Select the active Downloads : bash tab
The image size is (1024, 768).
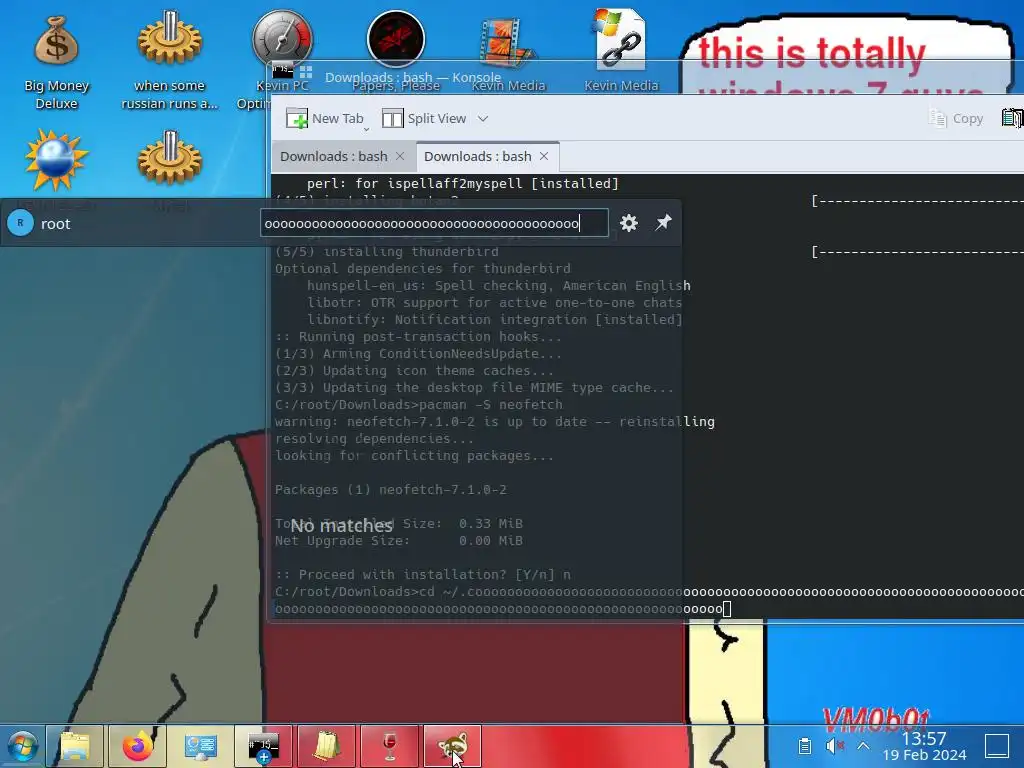(x=477, y=156)
